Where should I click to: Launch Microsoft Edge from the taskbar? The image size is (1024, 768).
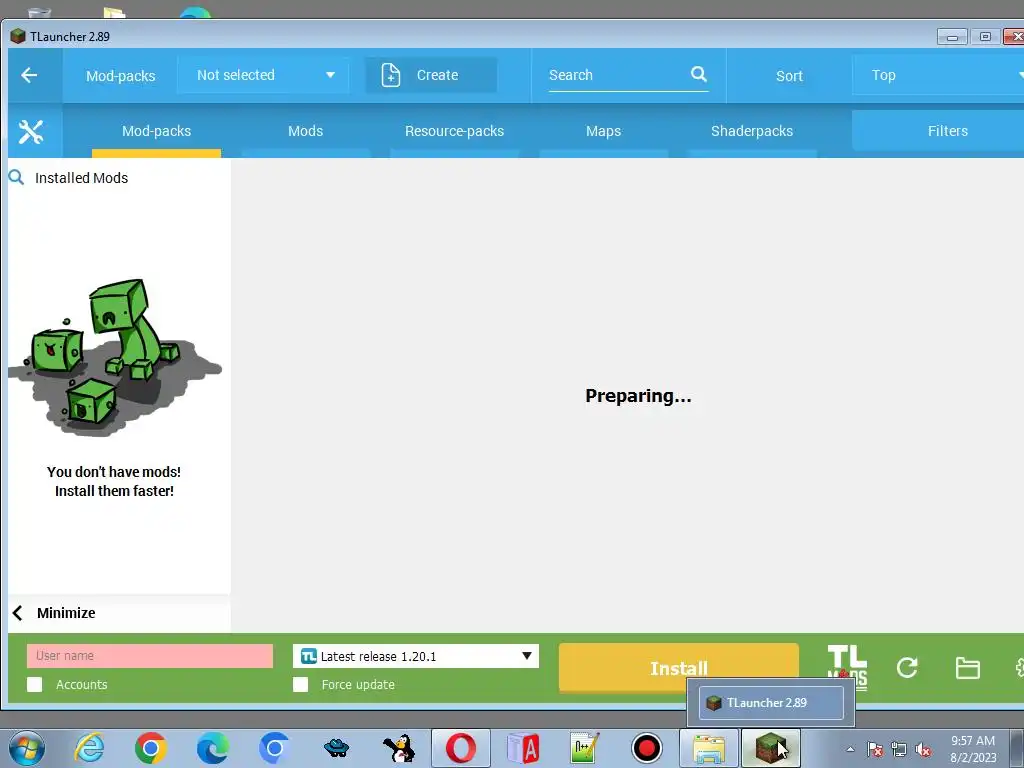coord(212,748)
